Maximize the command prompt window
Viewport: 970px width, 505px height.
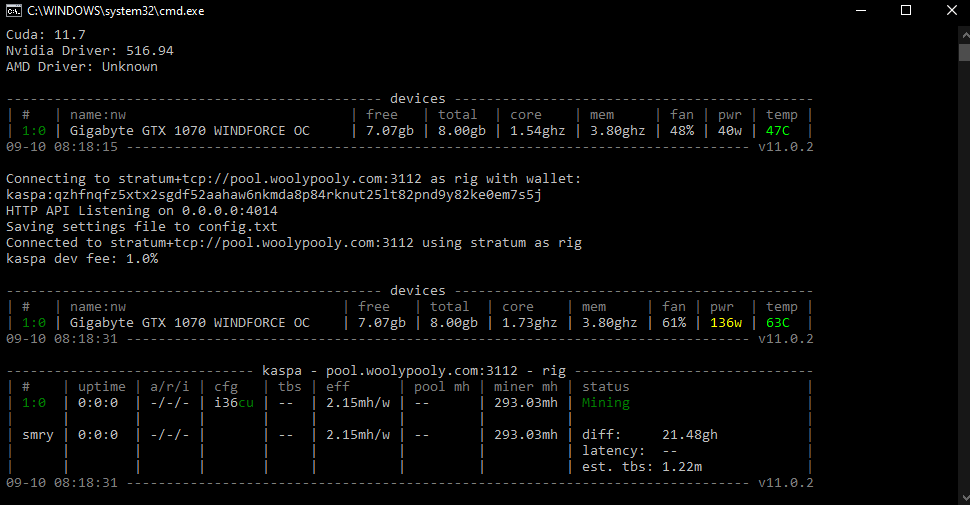tap(906, 10)
